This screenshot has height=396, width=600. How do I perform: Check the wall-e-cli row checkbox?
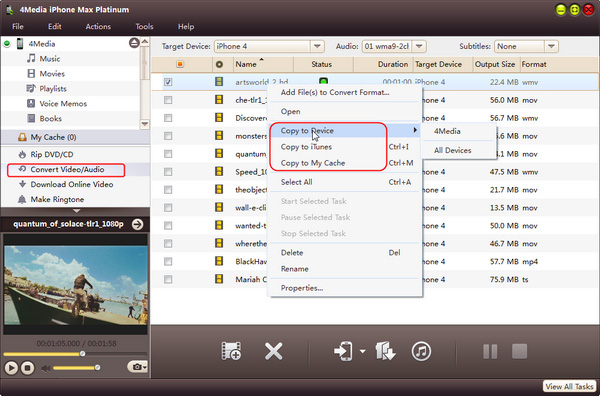(168, 208)
